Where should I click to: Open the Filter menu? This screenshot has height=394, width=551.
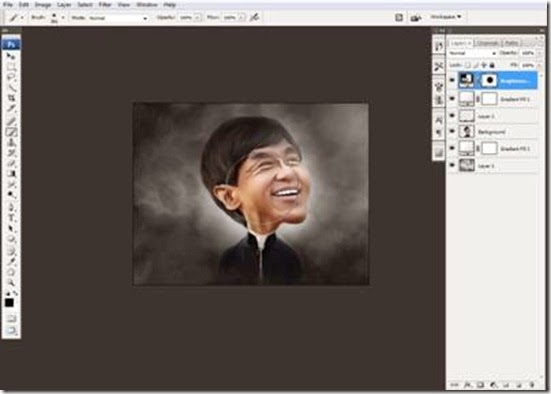pos(105,5)
